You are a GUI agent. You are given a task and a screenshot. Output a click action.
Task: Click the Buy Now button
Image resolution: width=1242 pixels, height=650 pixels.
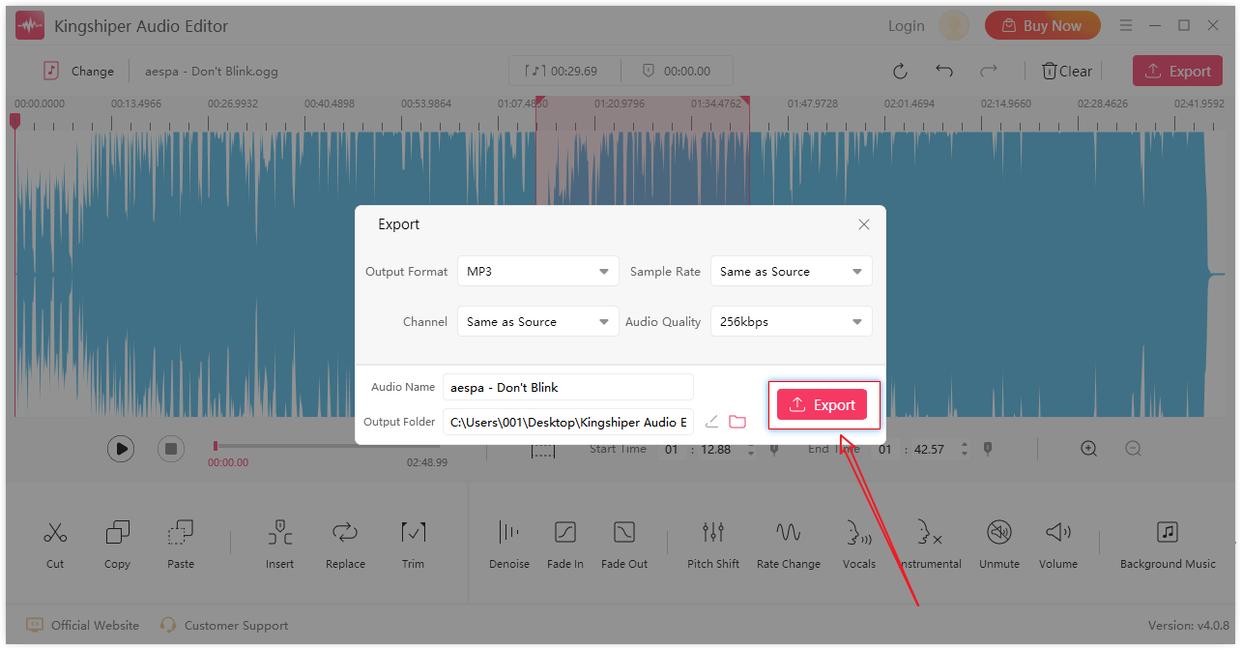click(1042, 26)
